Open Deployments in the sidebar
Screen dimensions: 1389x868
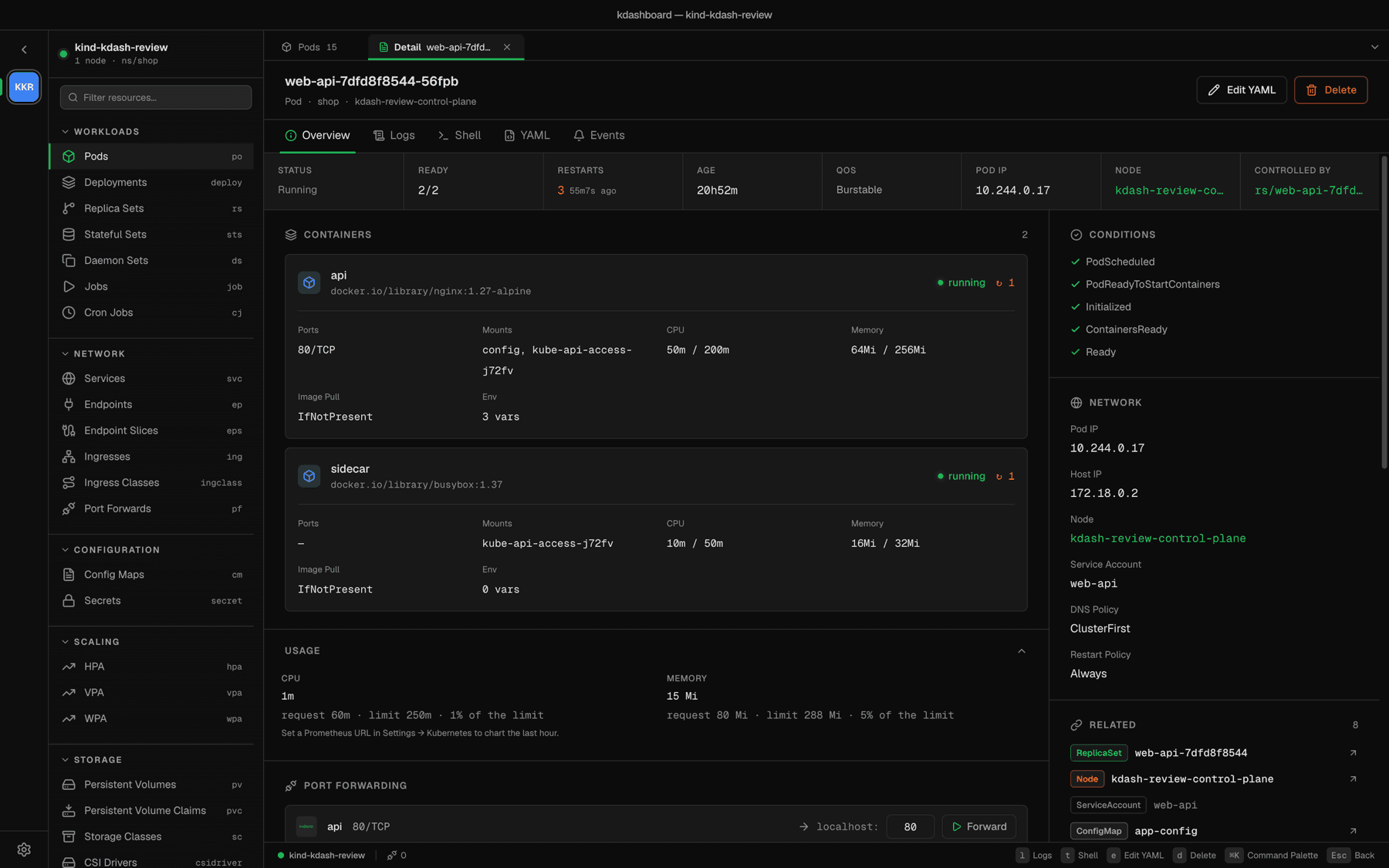point(152,182)
